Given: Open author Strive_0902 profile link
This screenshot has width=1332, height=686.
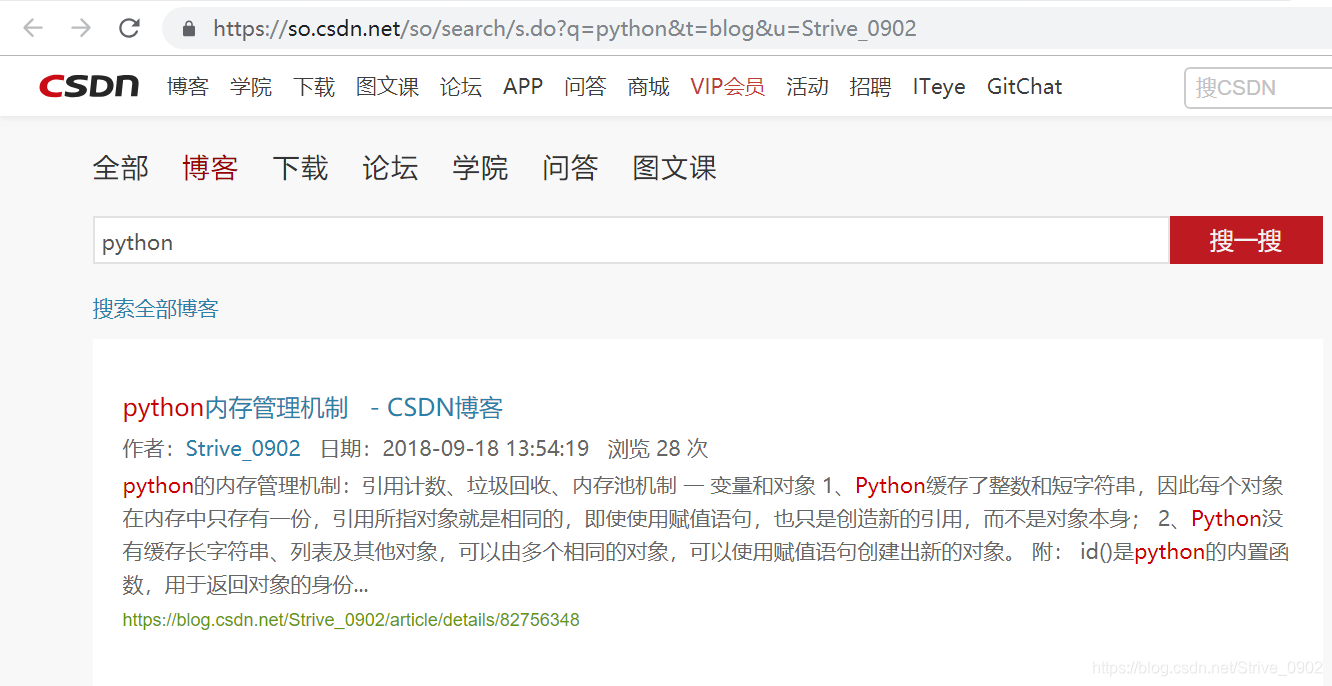Looking at the screenshot, I should tap(243, 448).
